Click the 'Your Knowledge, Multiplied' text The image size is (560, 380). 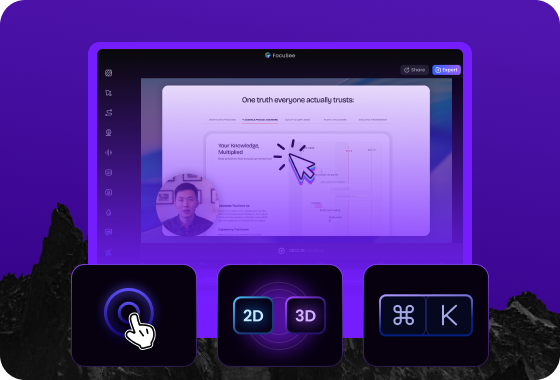[x=239, y=149]
